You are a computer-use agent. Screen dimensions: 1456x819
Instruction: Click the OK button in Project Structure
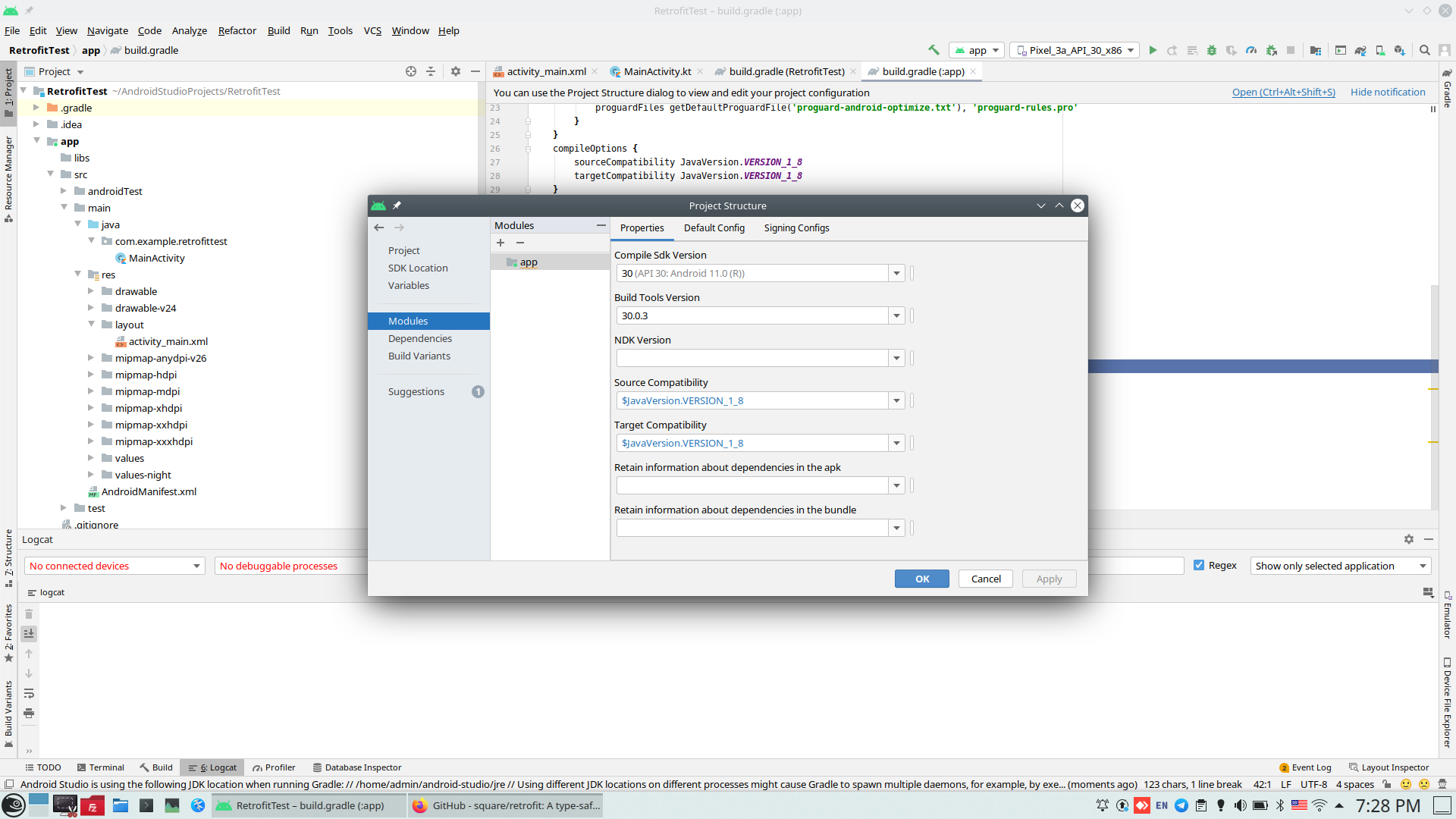[921, 579]
